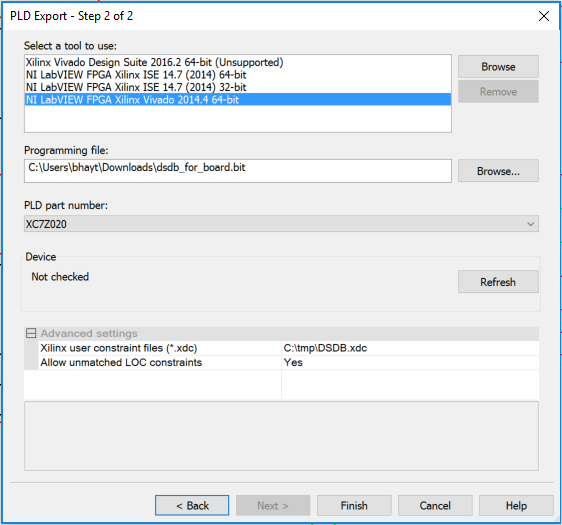Click the Remove tool button
Image resolution: width=562 pixels, height=525 pixels.
pos(498,92)
